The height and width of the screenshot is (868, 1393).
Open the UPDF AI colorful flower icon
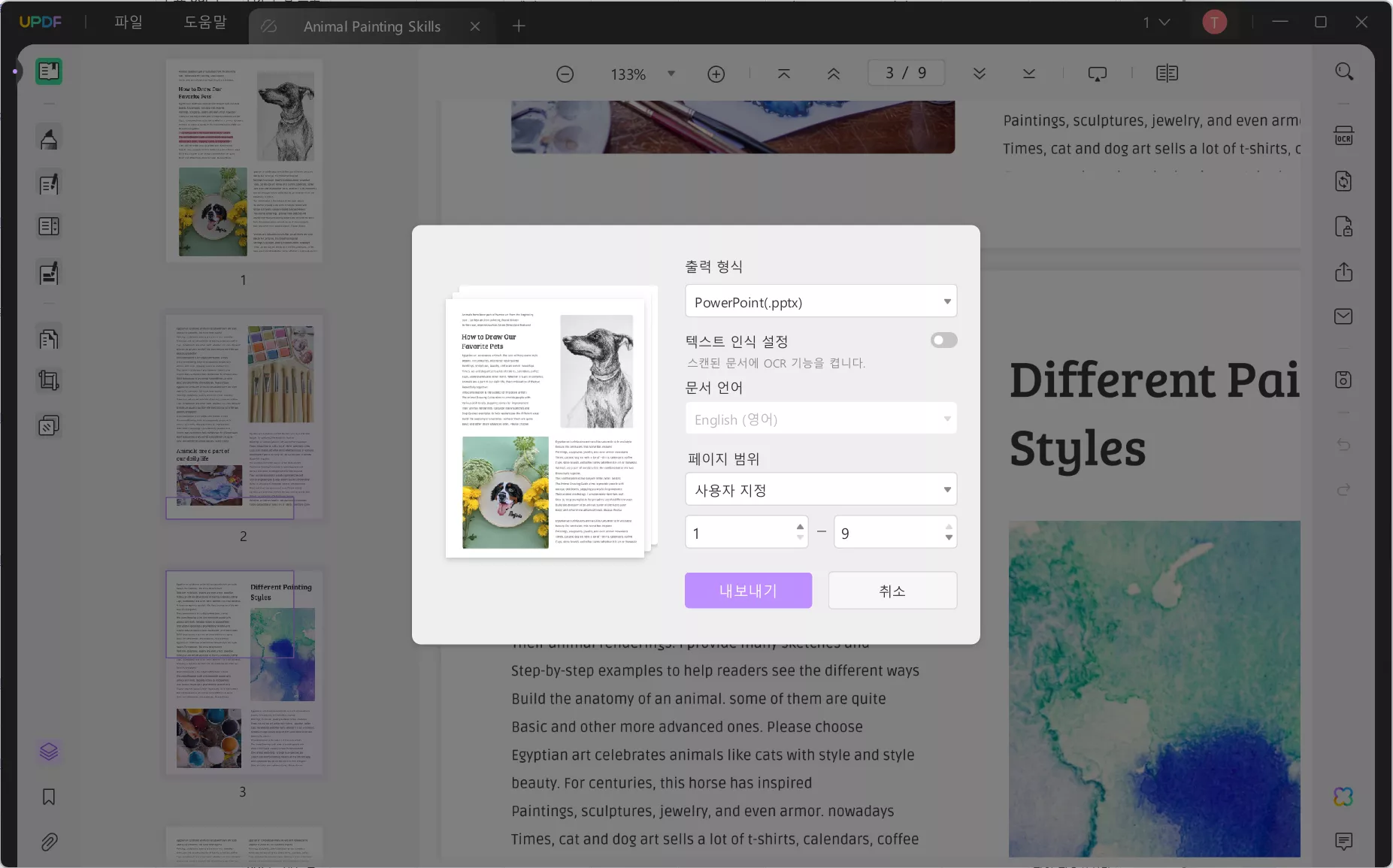pyautogui.click(x=1344, y=797)
